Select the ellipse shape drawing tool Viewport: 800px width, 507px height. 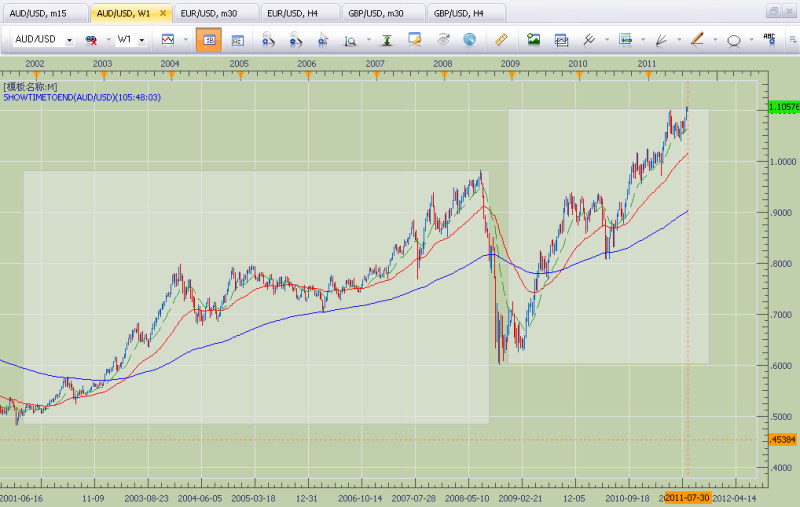[x=734, y=40]
